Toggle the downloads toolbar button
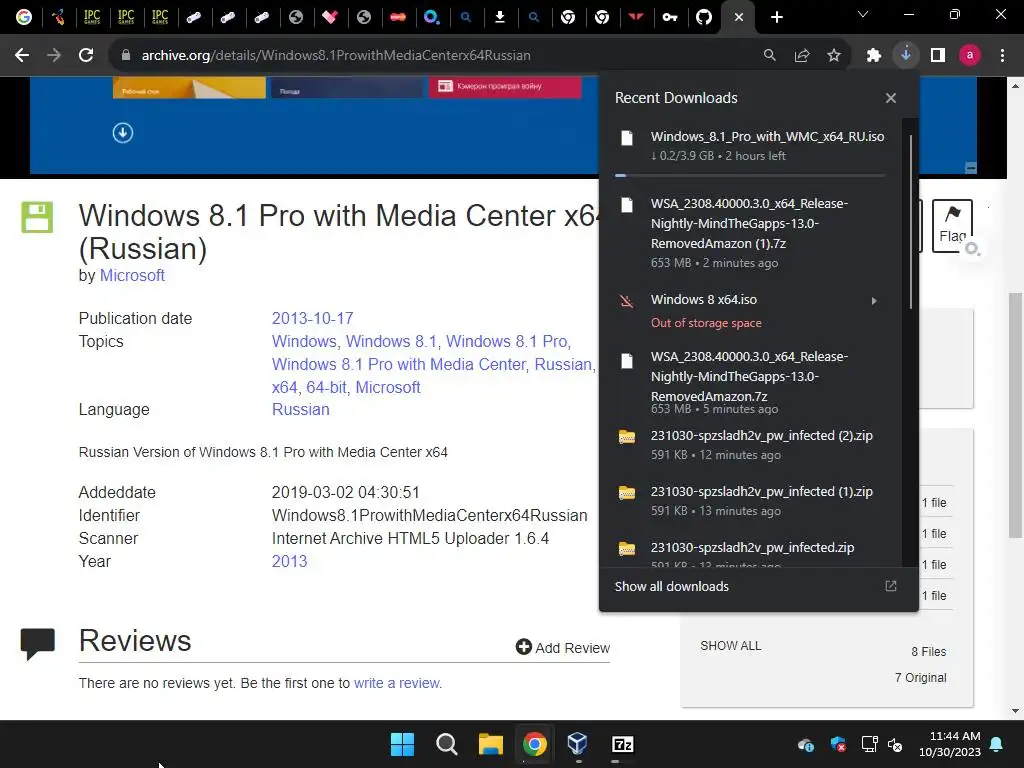The height and width of the screenshot is (768, 1024). 906,56
